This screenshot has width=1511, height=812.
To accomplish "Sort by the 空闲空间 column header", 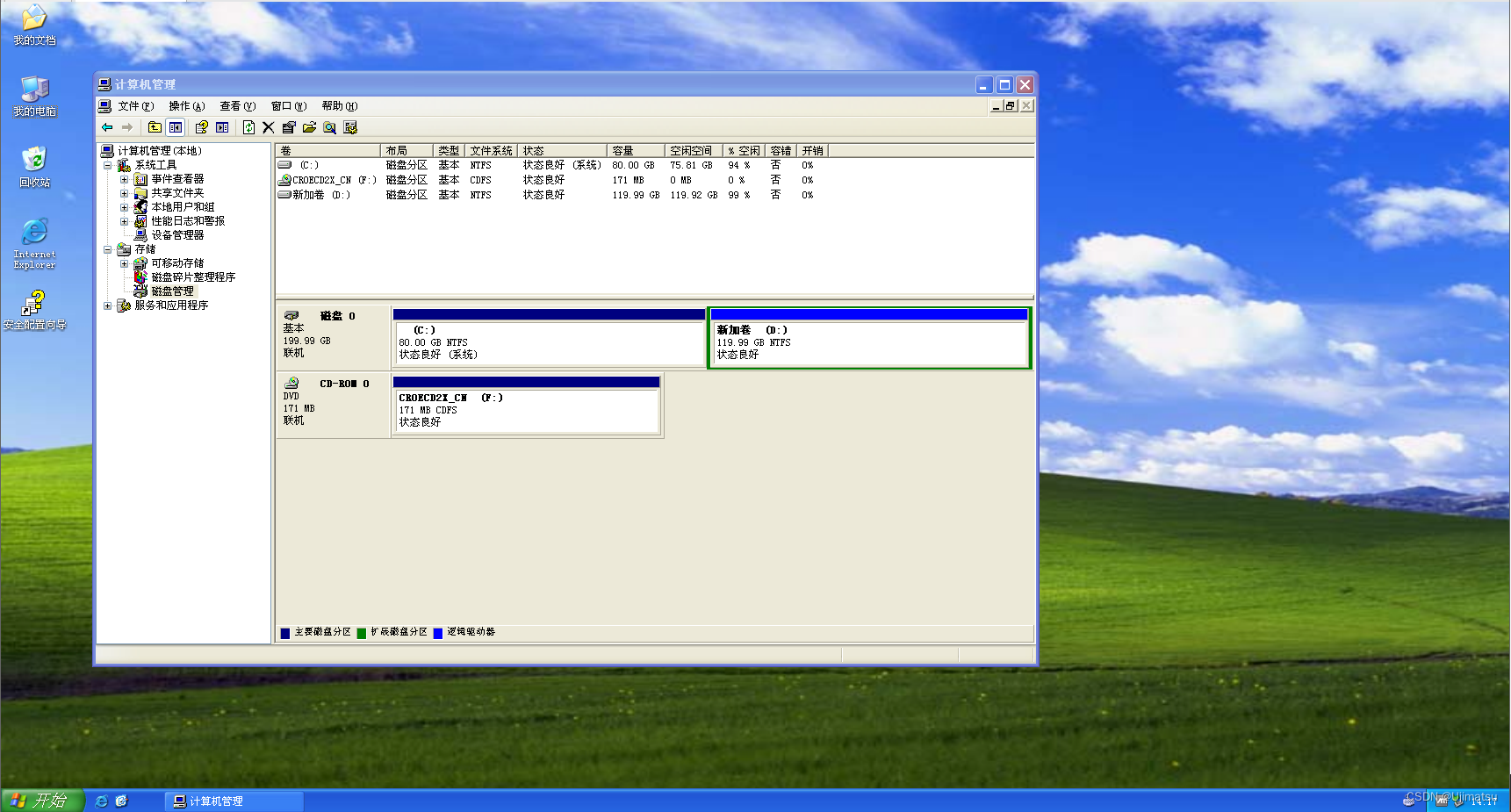I will click(x=694, y=151).
